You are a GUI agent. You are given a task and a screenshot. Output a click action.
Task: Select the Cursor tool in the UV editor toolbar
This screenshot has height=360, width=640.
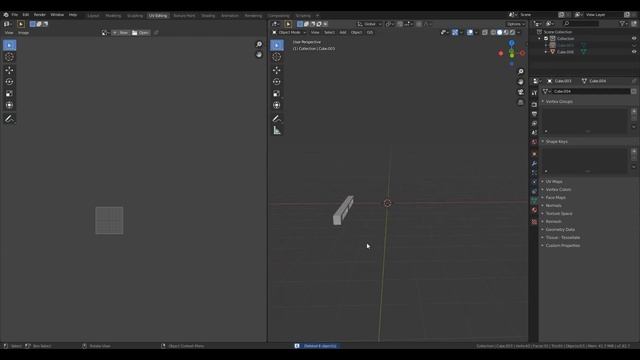tap(9, 57)
